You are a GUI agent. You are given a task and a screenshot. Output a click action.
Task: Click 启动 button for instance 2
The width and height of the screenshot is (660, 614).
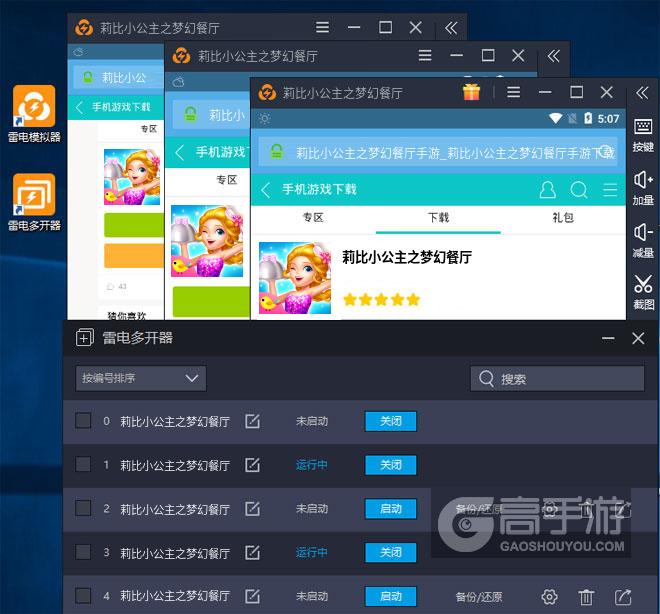pos(391,509)
